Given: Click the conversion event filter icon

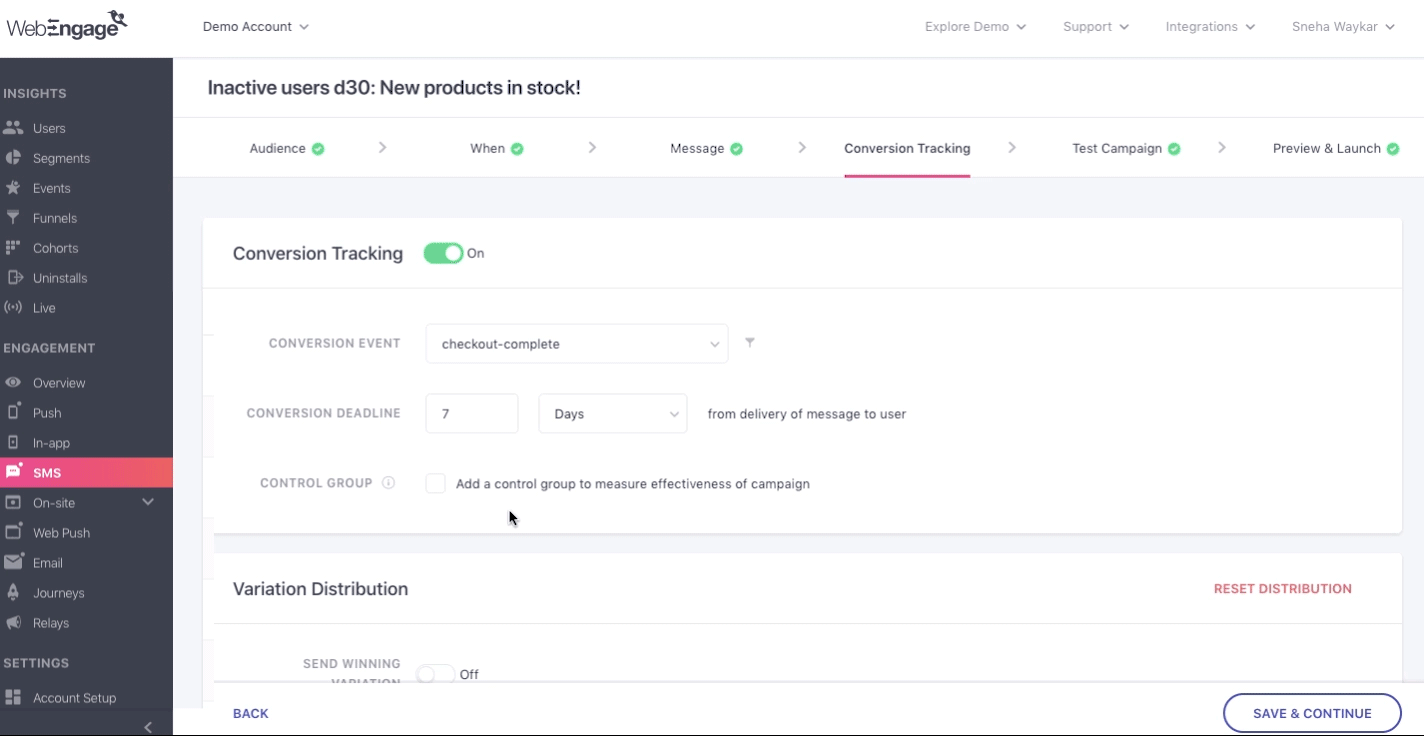Looking at the screenshot, I should coord(750,343).
